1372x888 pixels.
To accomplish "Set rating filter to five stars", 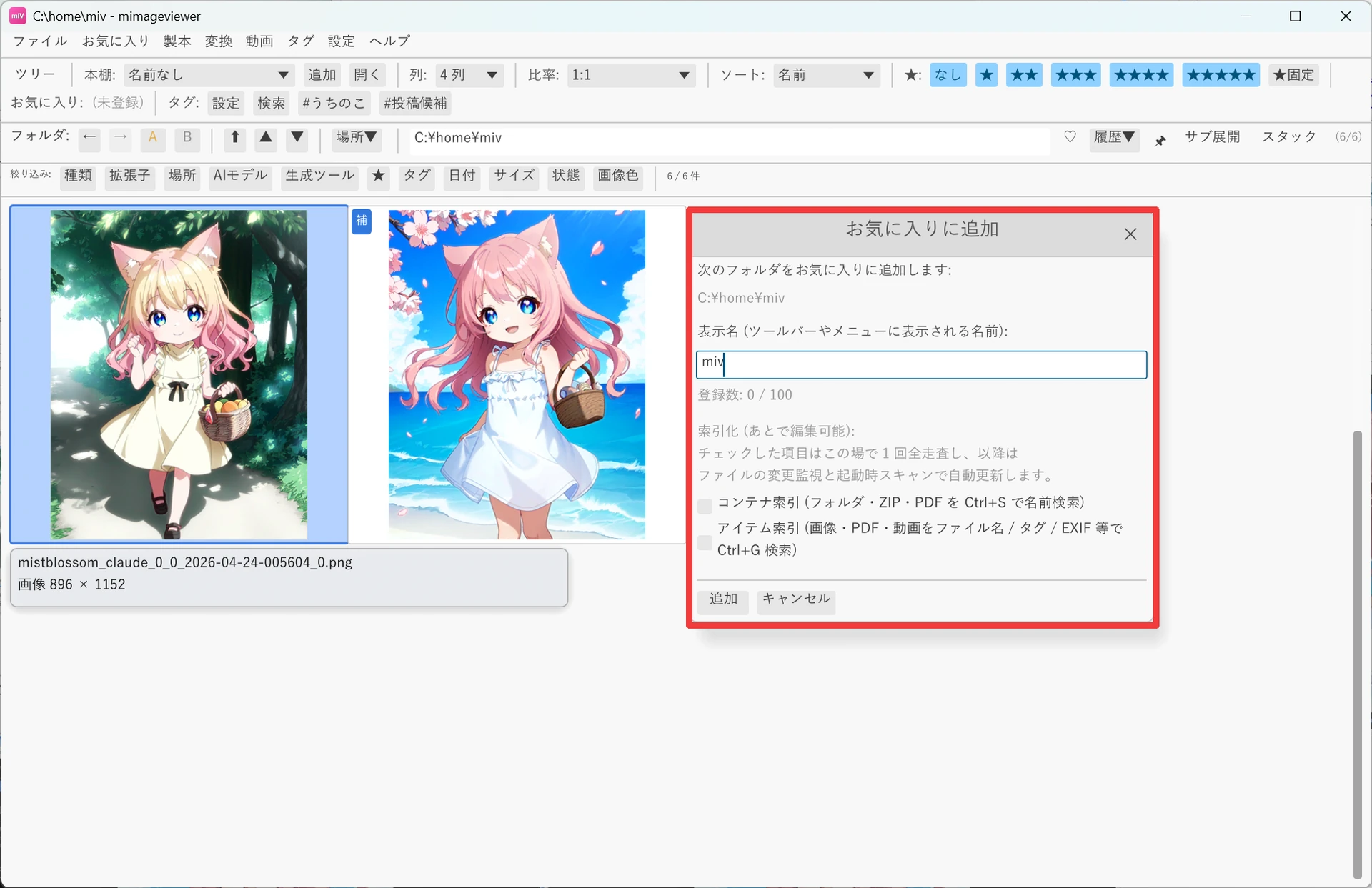I will (x=1221, y=75).
